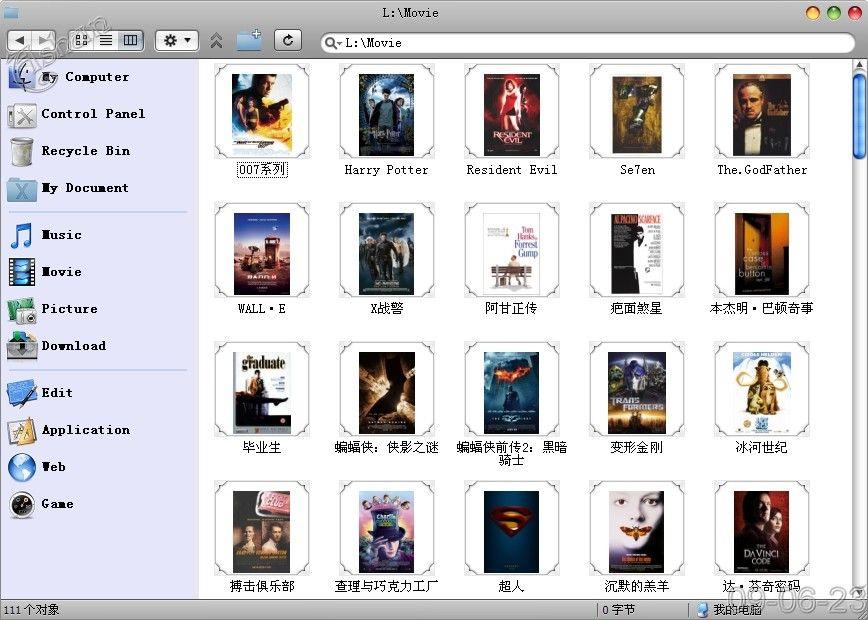Viewport: 868px width, 620px height.
Task: Switch to icon grid view
Action: [x=81, y=40]
